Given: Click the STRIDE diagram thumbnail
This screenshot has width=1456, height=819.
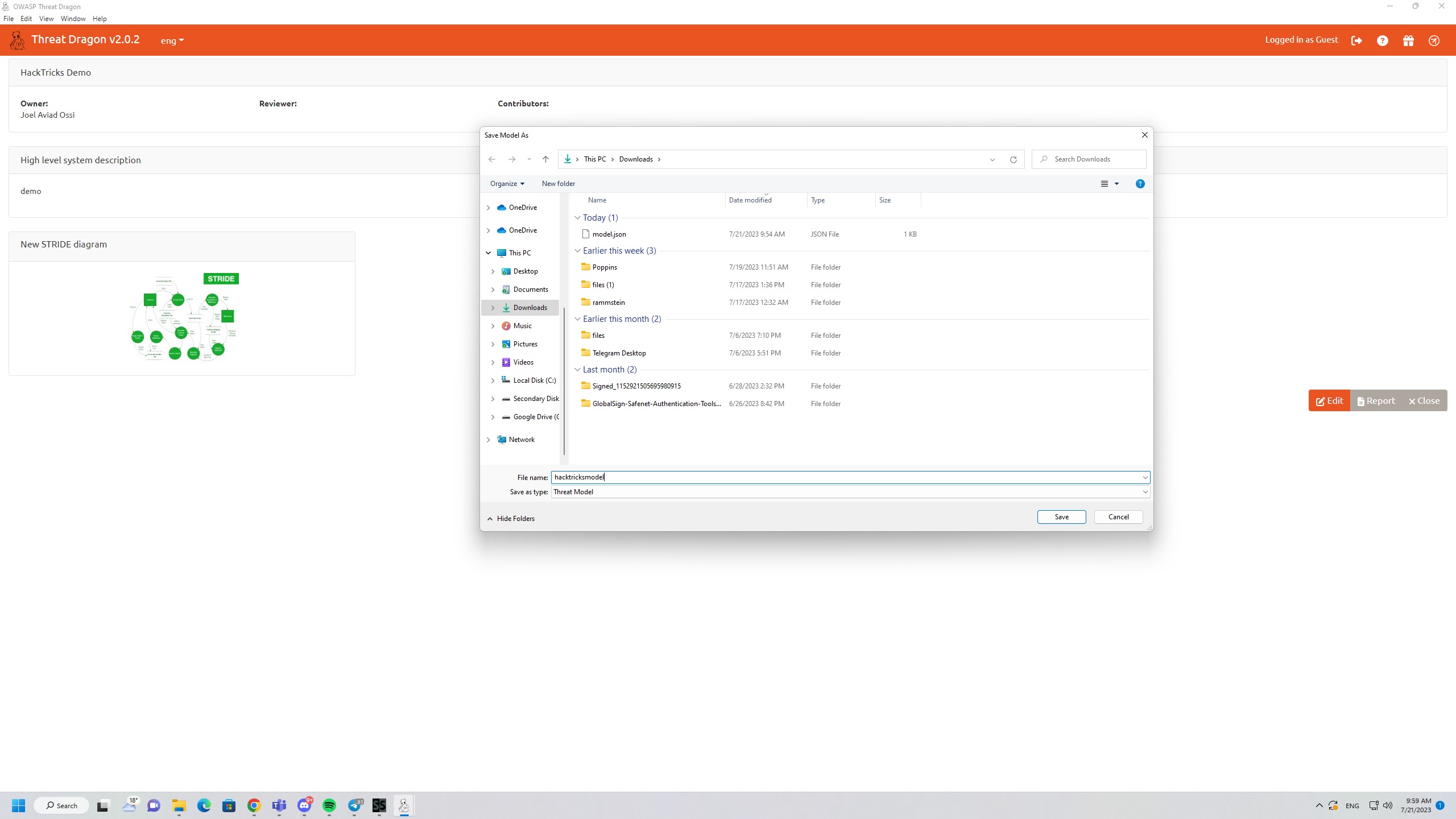Looking at the screenshot, I should [184, 317].
